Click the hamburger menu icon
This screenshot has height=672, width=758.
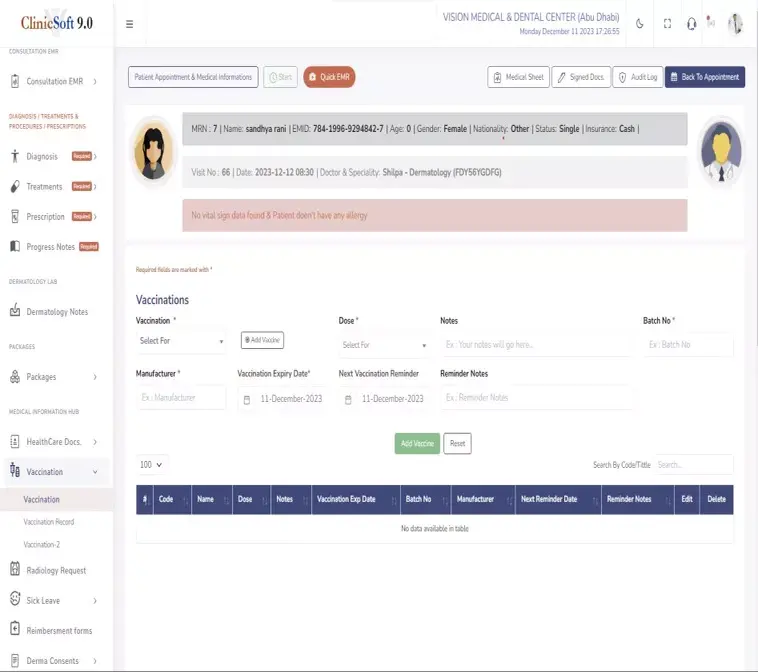[130, 24]
